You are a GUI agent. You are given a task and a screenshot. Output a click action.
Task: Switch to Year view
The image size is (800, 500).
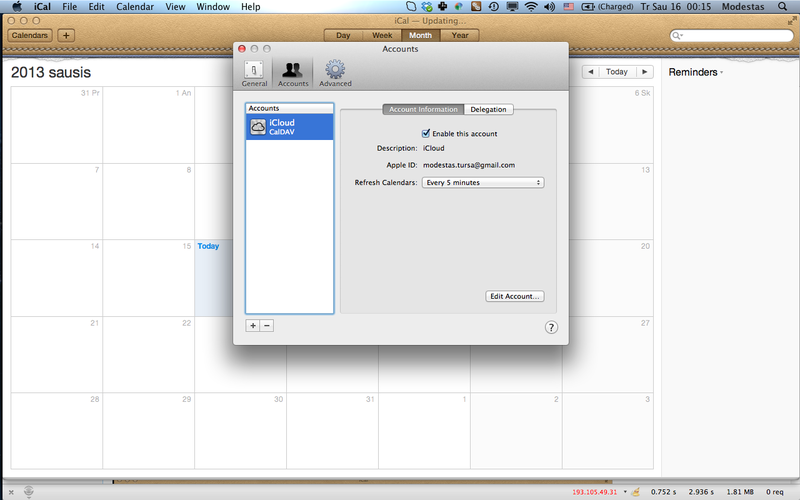pyautogui.click(x=460, y=35)
